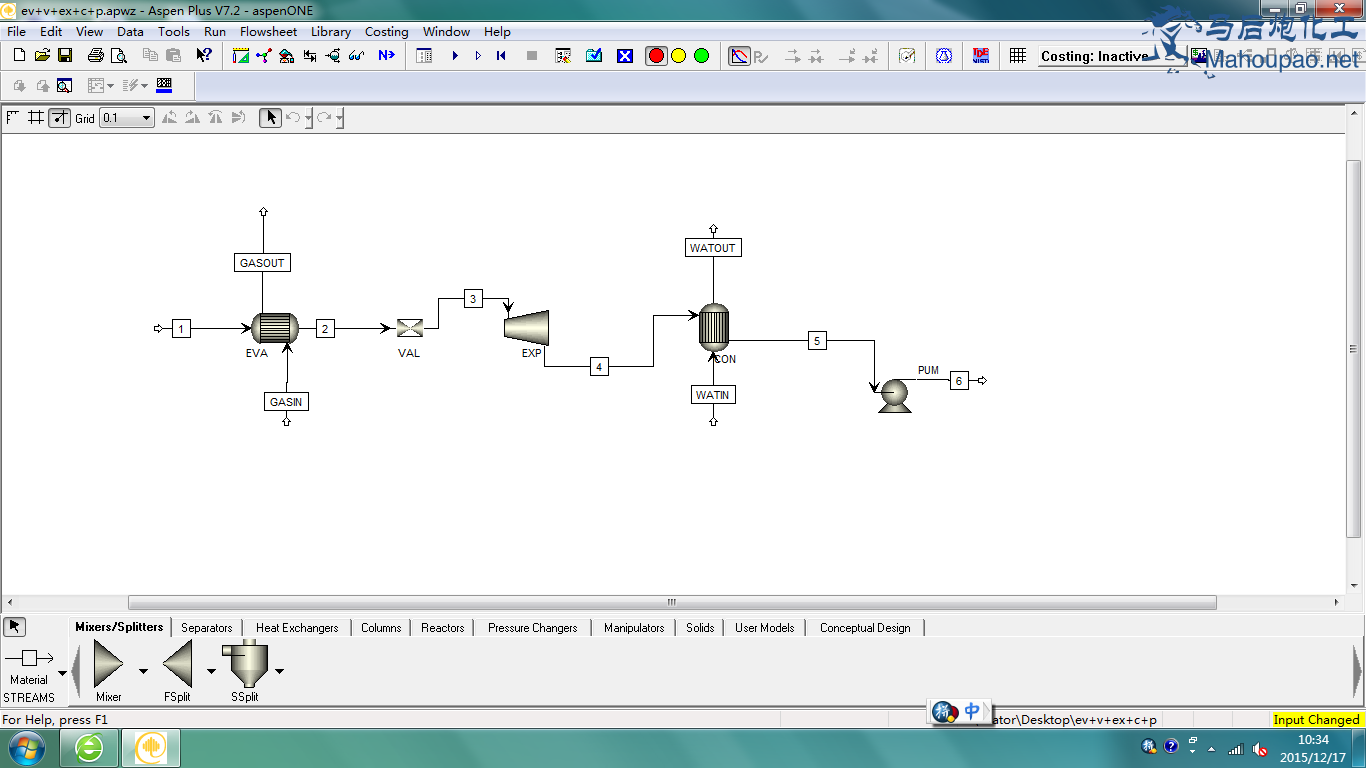The image size is (1366, 768).
Task: Click the flowsheet horizontal scrollbar
Action: click(672, 603)
